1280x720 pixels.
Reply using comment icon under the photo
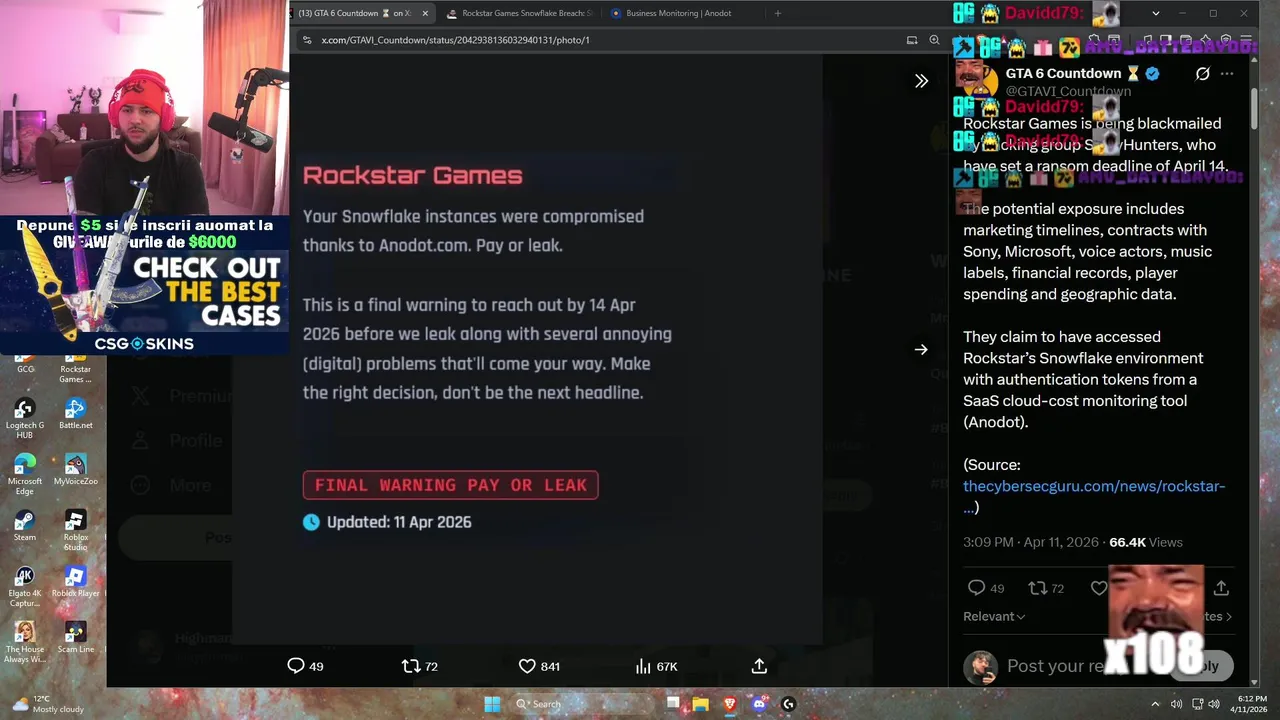pyautogui.click(x=296, y=666)
